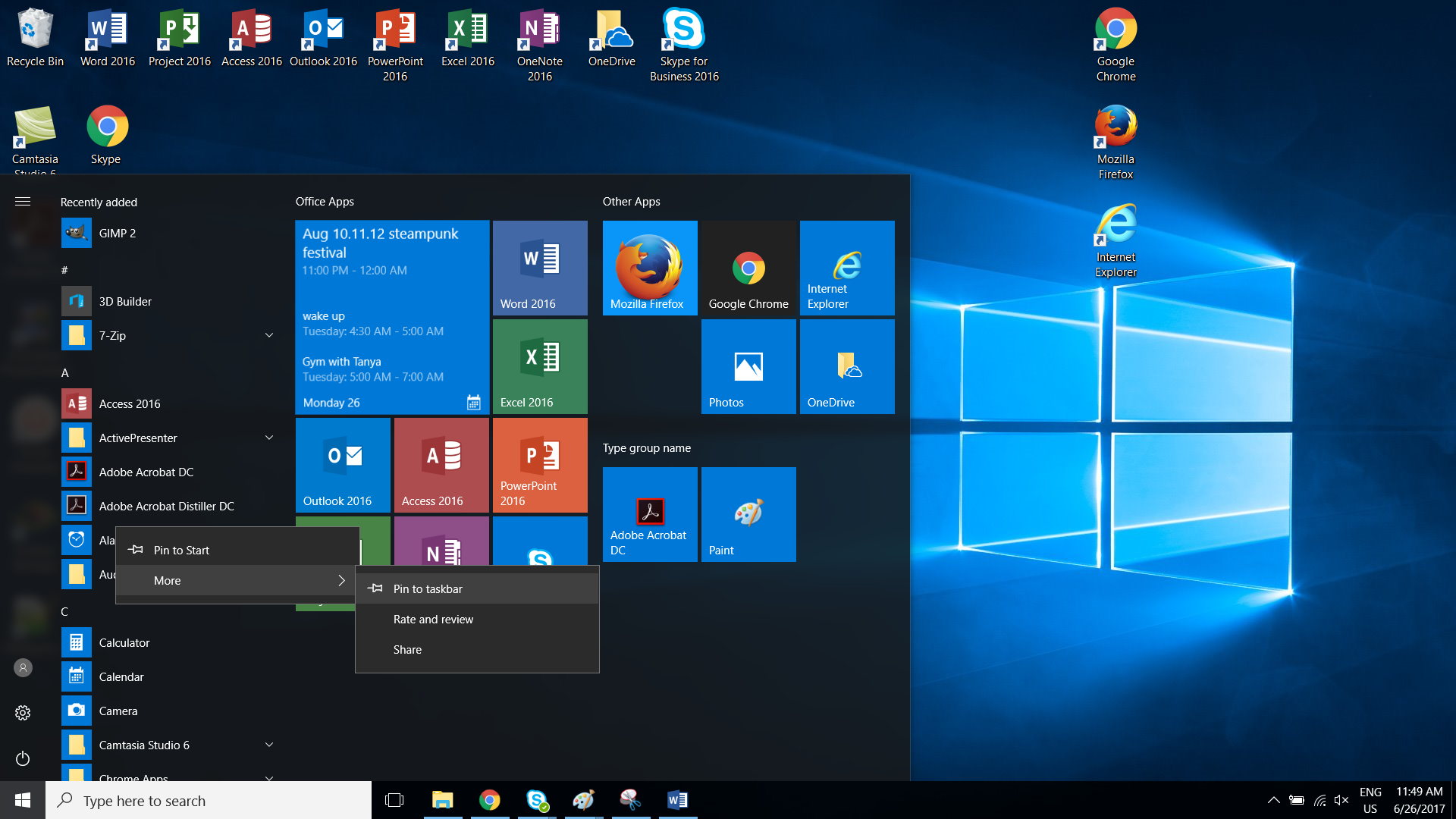Open user account button in Start

click(23, 668)
